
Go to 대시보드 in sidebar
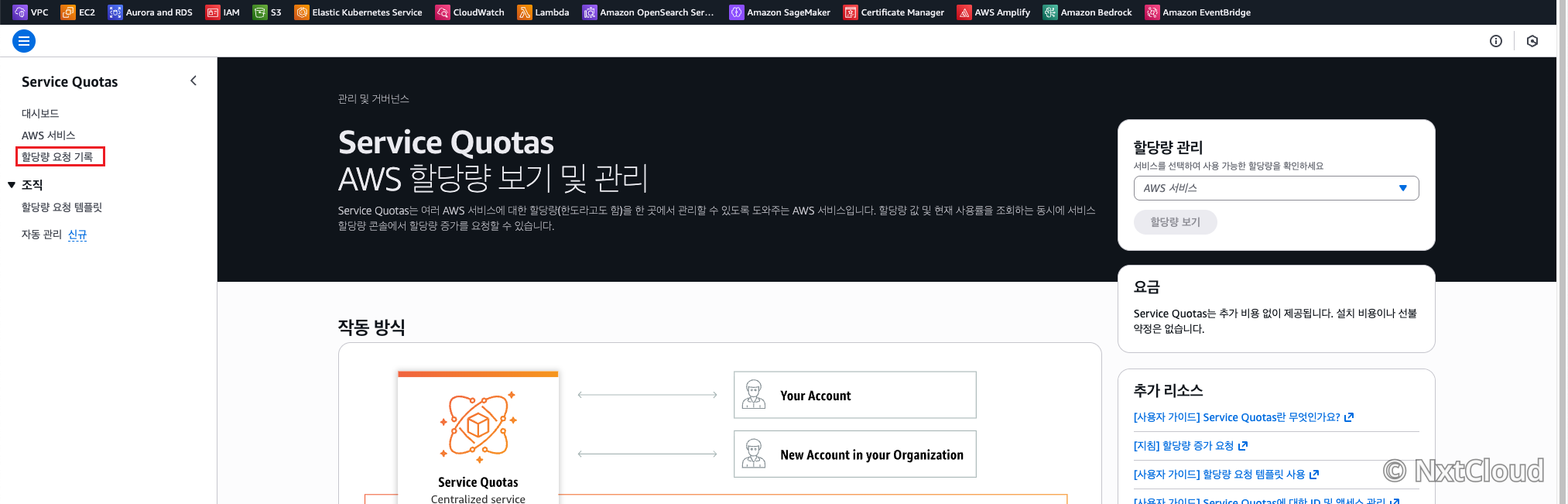tap(40, 113)
